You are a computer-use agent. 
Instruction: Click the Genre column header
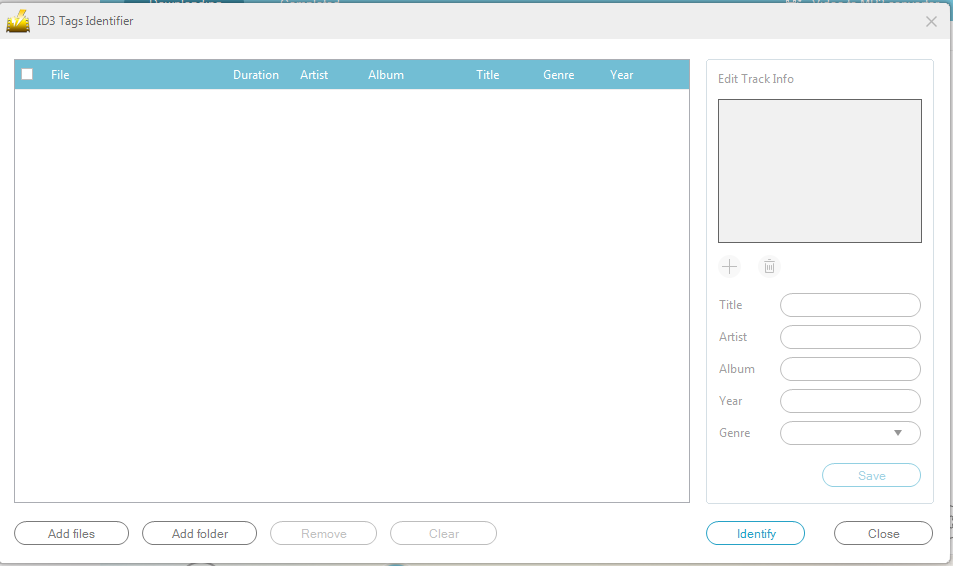pyautogui.click(x=558, y=75)
